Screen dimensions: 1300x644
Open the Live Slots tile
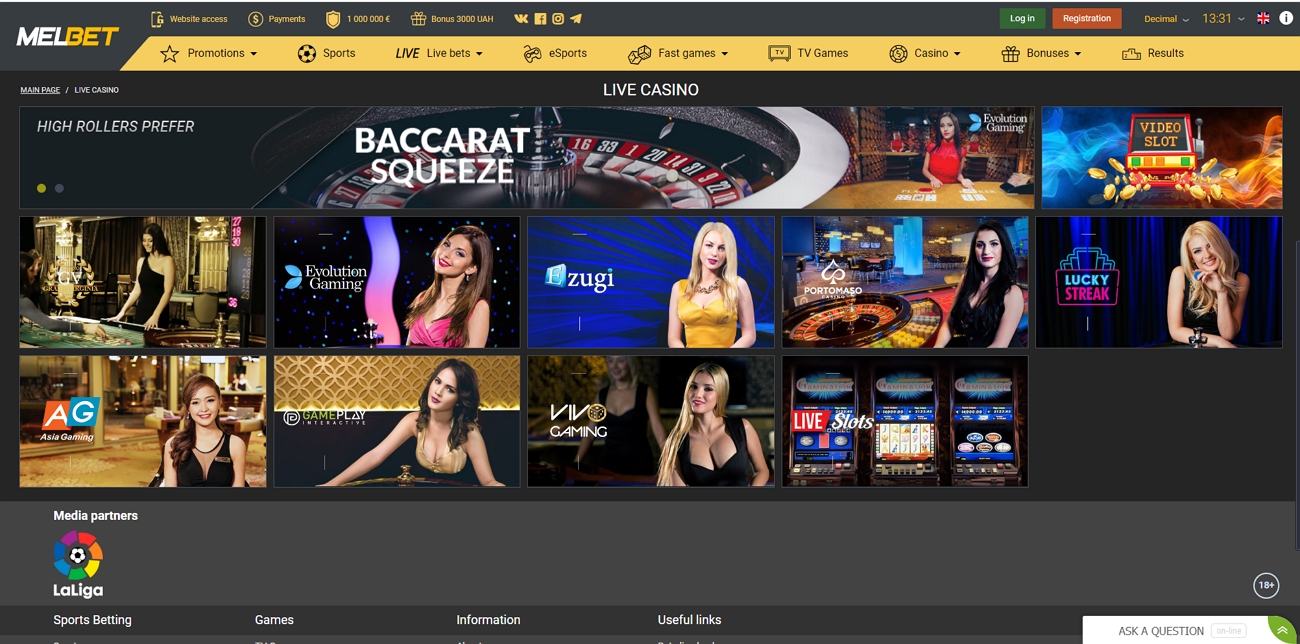(x=905, y=421)
